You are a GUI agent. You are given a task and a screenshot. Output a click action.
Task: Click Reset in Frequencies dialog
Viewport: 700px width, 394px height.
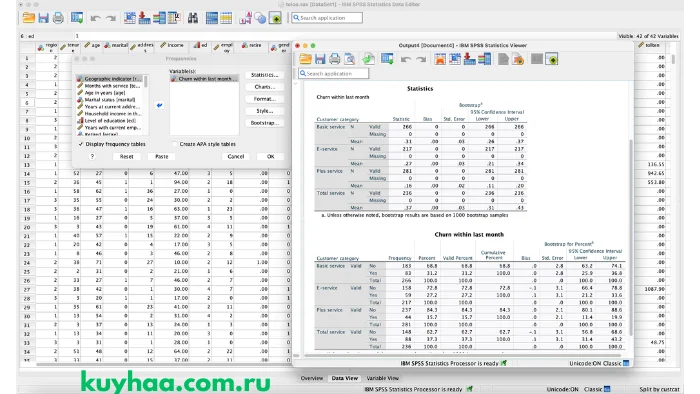126,157
